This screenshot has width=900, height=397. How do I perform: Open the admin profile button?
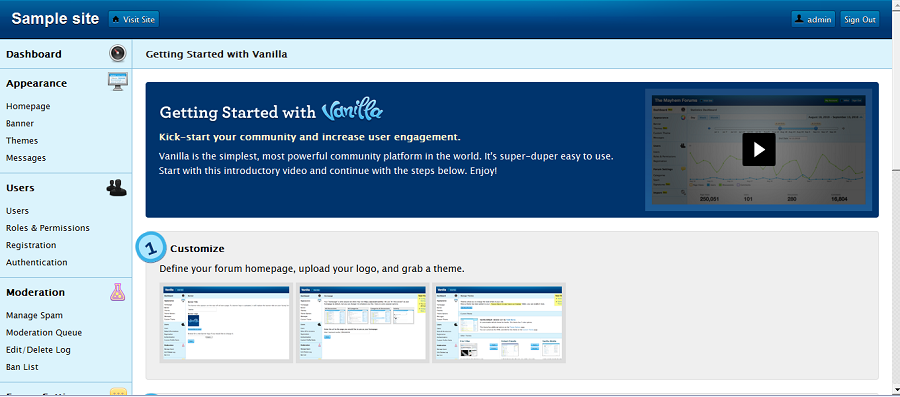[813, 20]
